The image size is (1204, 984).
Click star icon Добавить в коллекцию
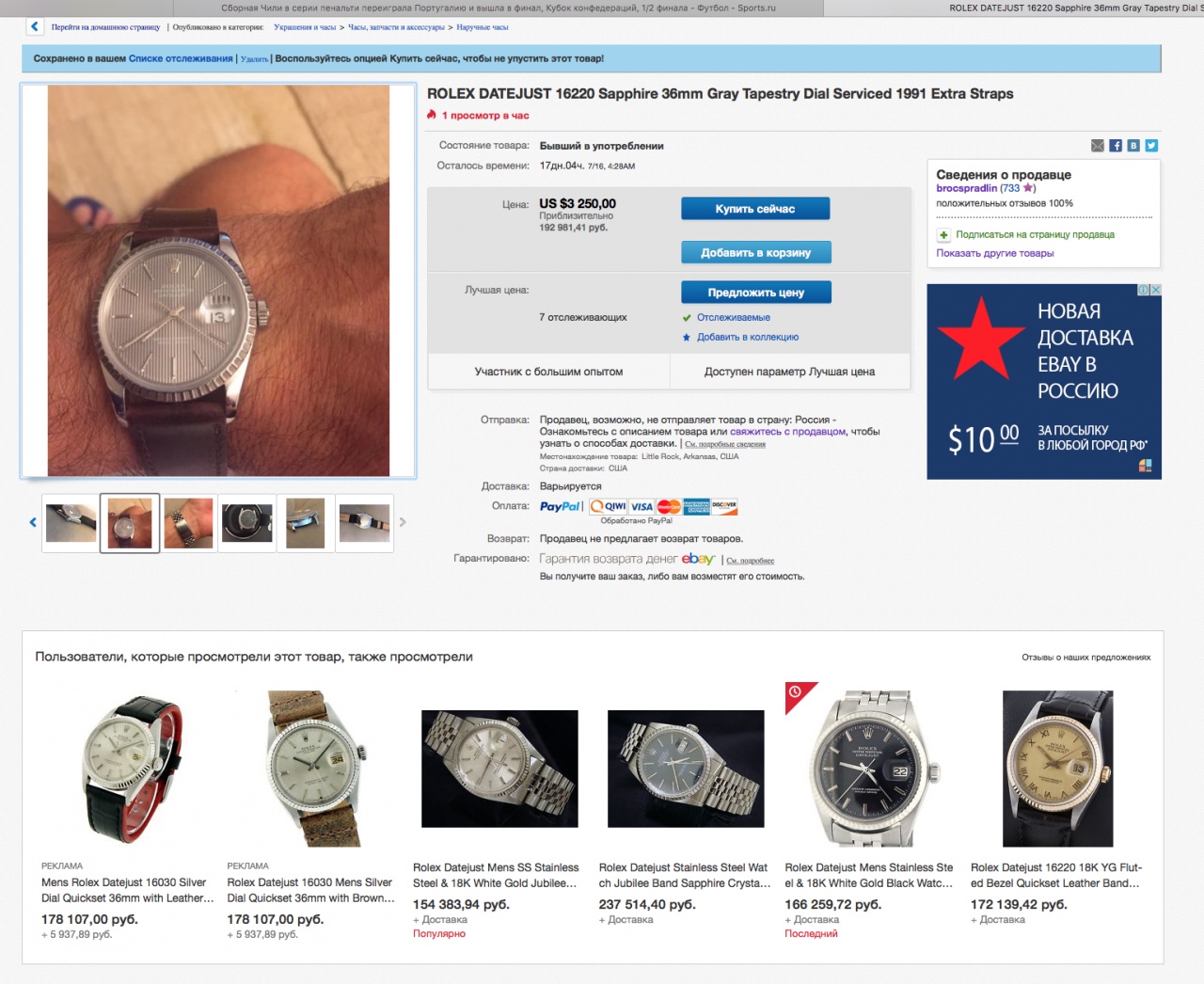687,337
